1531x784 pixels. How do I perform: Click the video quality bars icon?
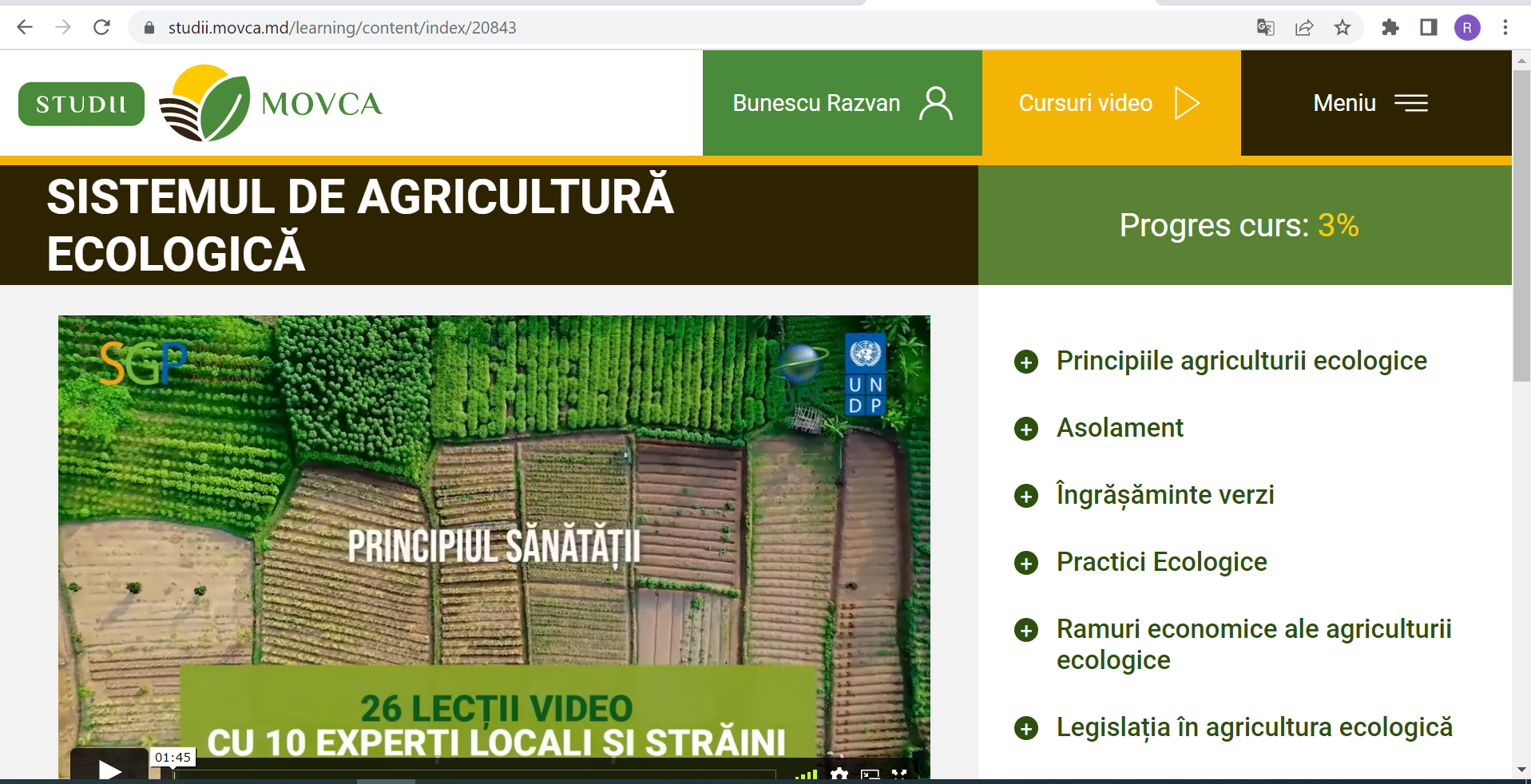(807, 774)
